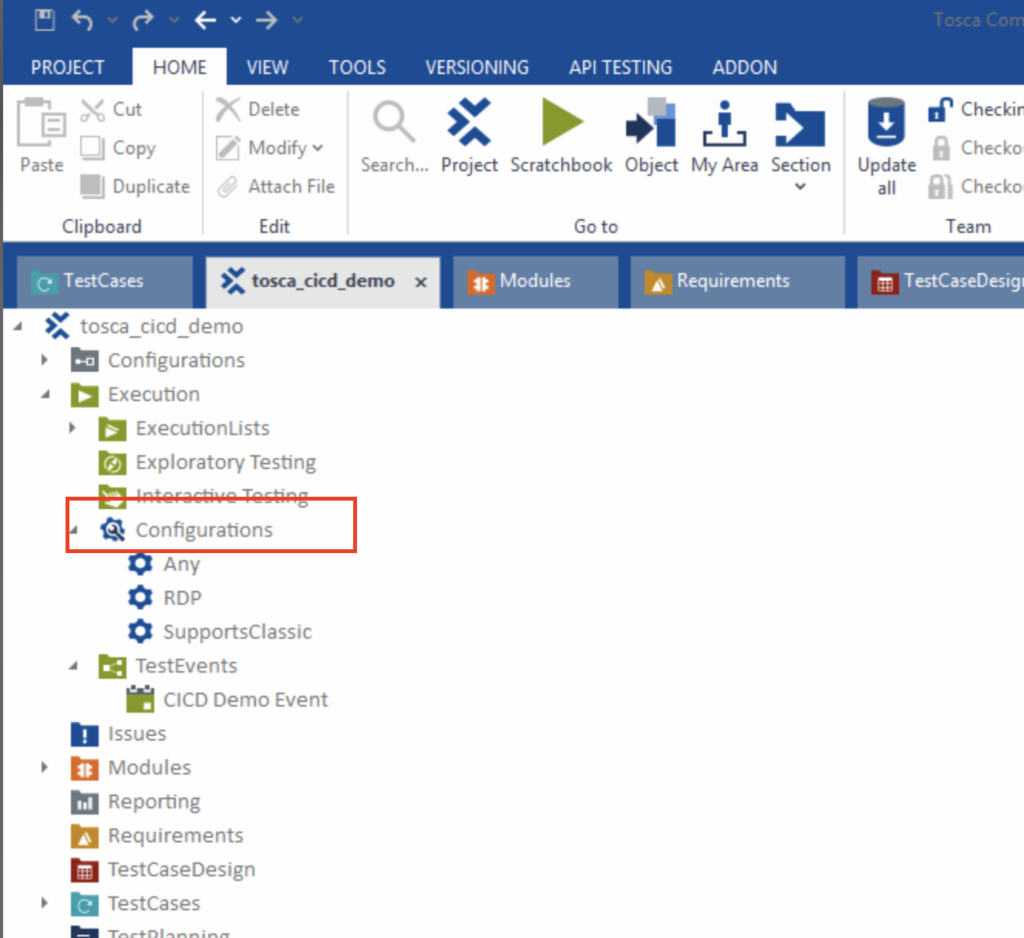Click the Redo arrow icon

(x=142, y=20)
